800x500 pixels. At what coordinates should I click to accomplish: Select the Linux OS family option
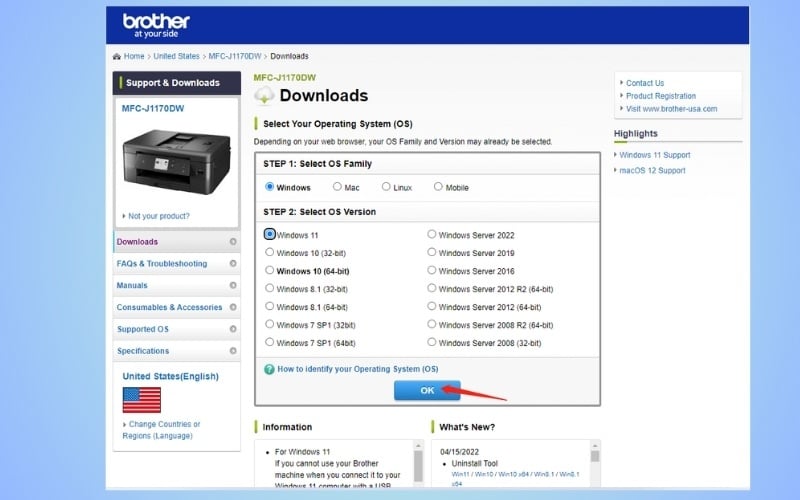pos(386,187)
